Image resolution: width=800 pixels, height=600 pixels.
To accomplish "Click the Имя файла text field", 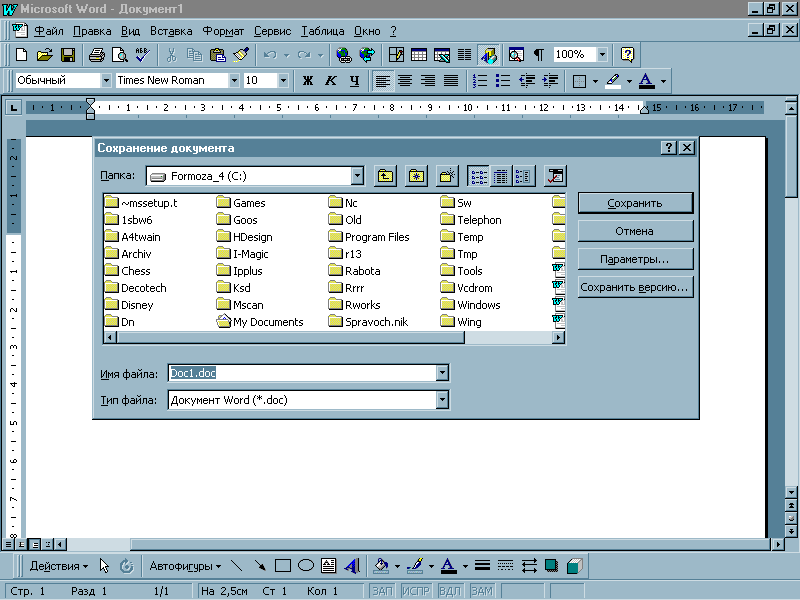I will click(300, 373).
